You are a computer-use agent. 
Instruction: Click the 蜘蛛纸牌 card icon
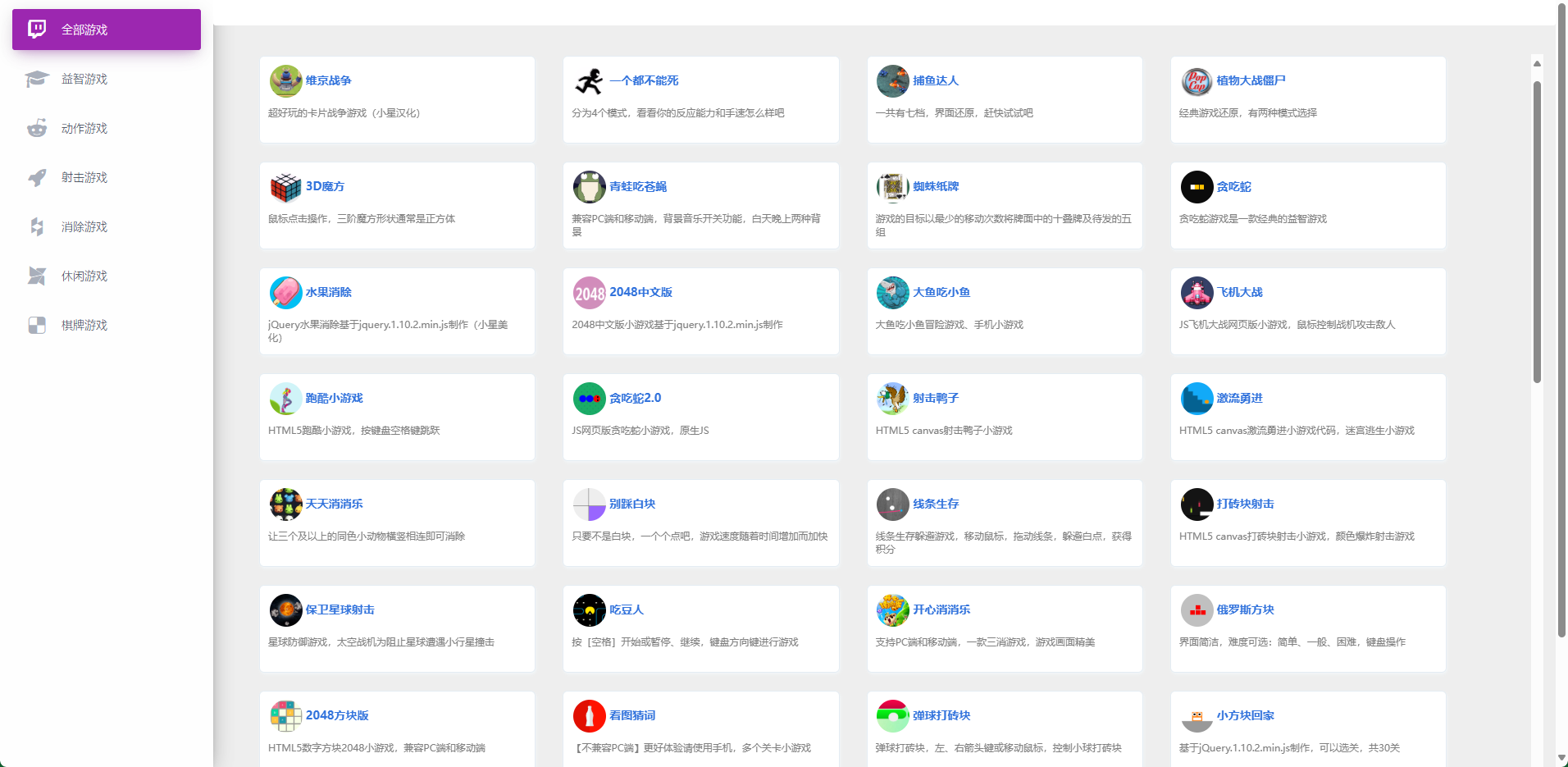(892, 187)
